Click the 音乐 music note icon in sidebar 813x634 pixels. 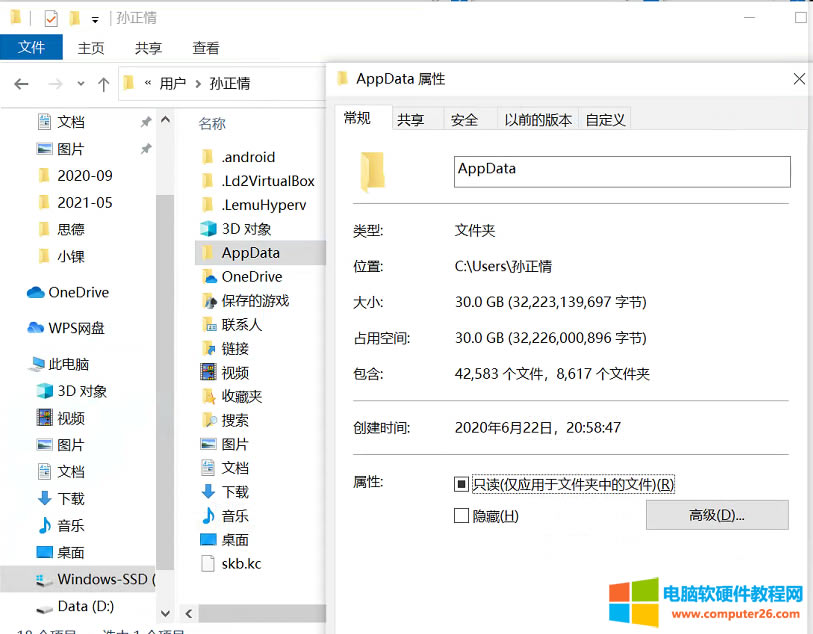point(44,525)
